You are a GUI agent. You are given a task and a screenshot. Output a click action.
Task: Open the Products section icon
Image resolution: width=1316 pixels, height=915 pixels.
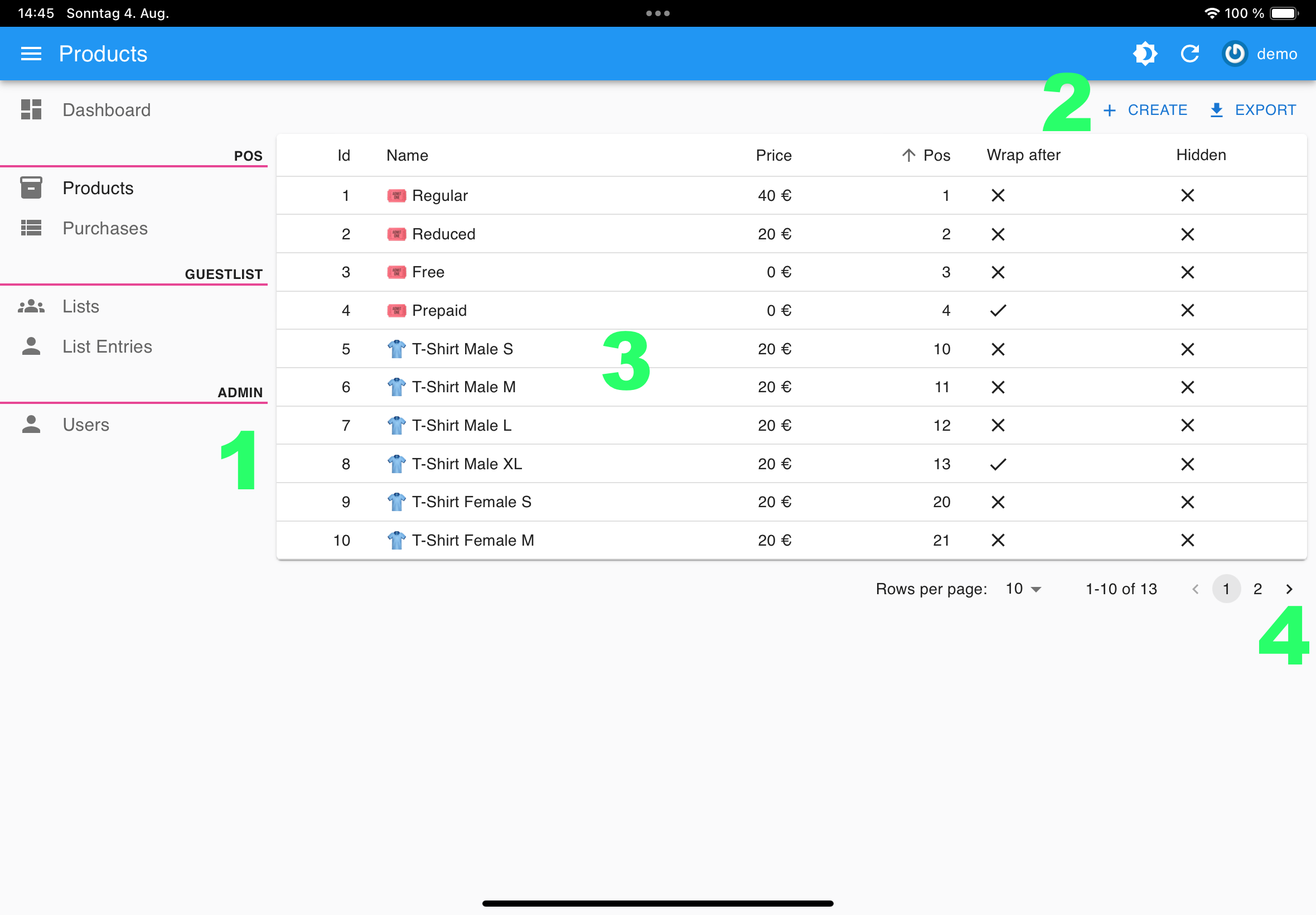coord(30,187)
